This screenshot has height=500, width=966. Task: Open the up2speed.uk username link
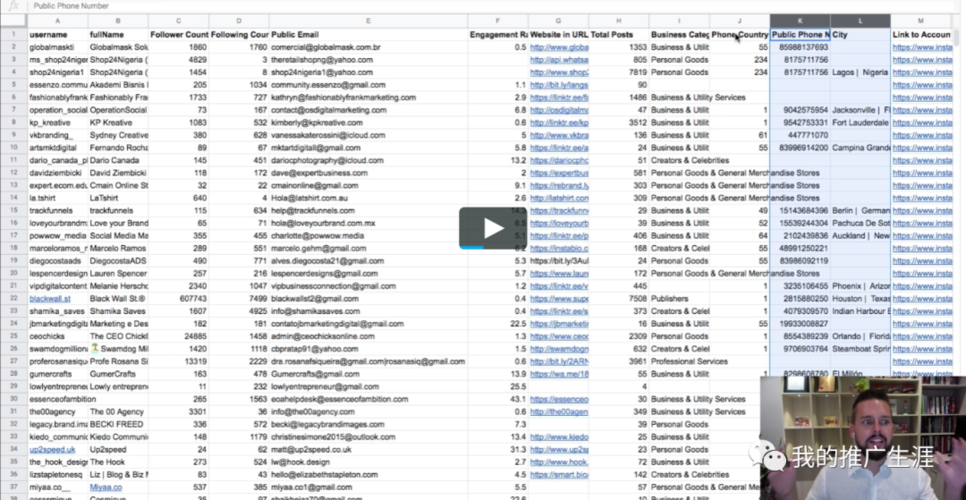(x=52, y=450)
